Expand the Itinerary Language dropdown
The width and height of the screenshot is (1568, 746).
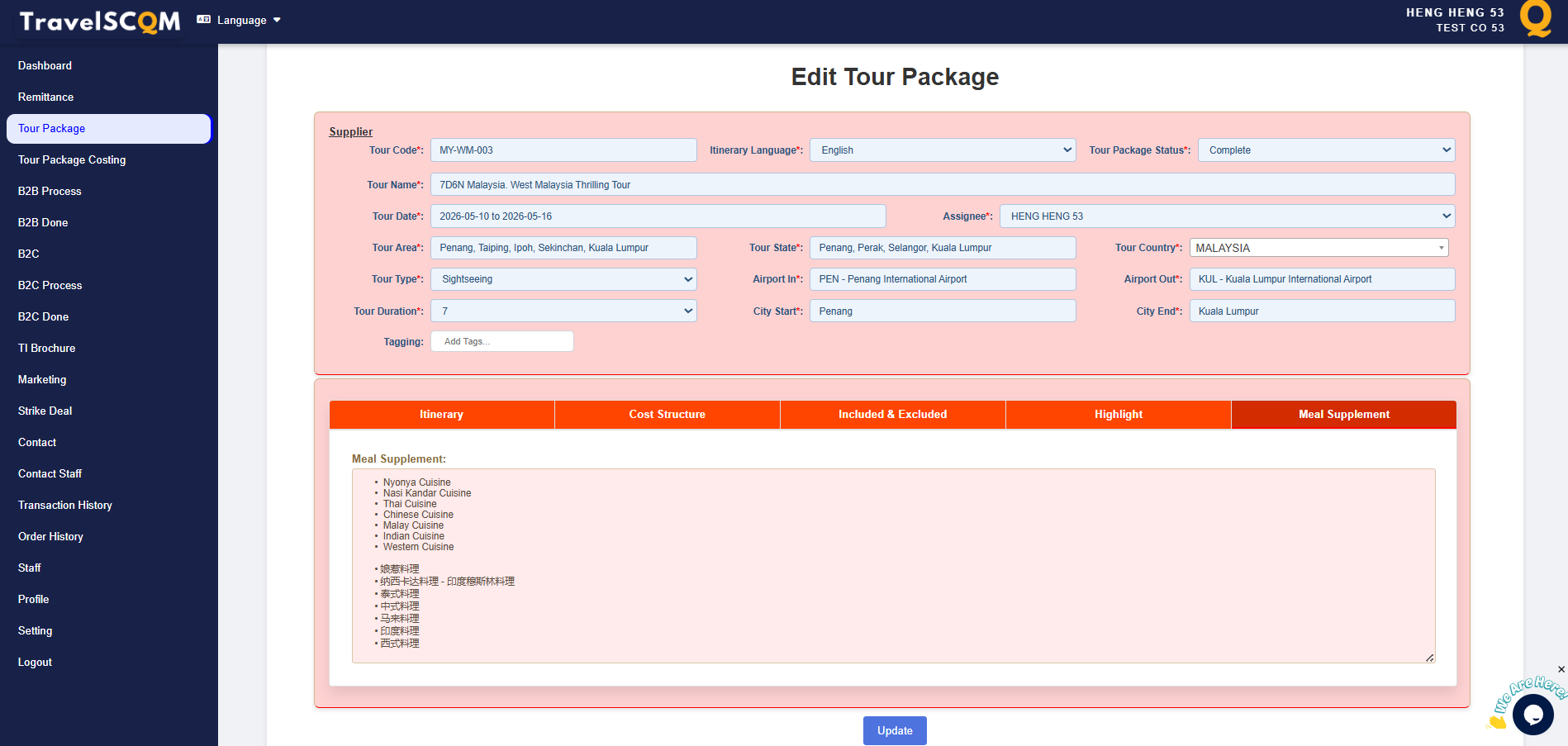tap(942, 150)
